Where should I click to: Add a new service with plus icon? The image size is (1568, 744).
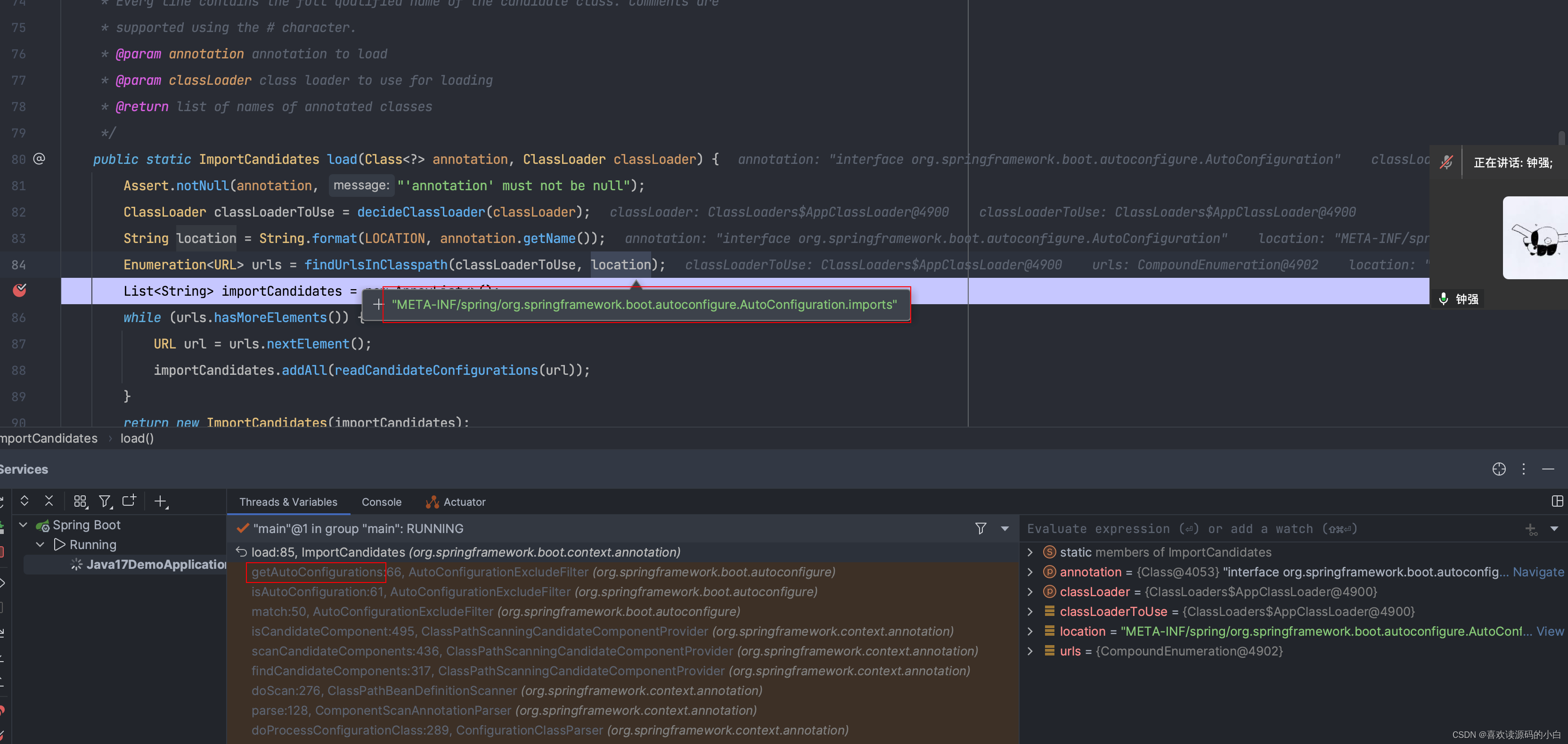click(160, 501)
